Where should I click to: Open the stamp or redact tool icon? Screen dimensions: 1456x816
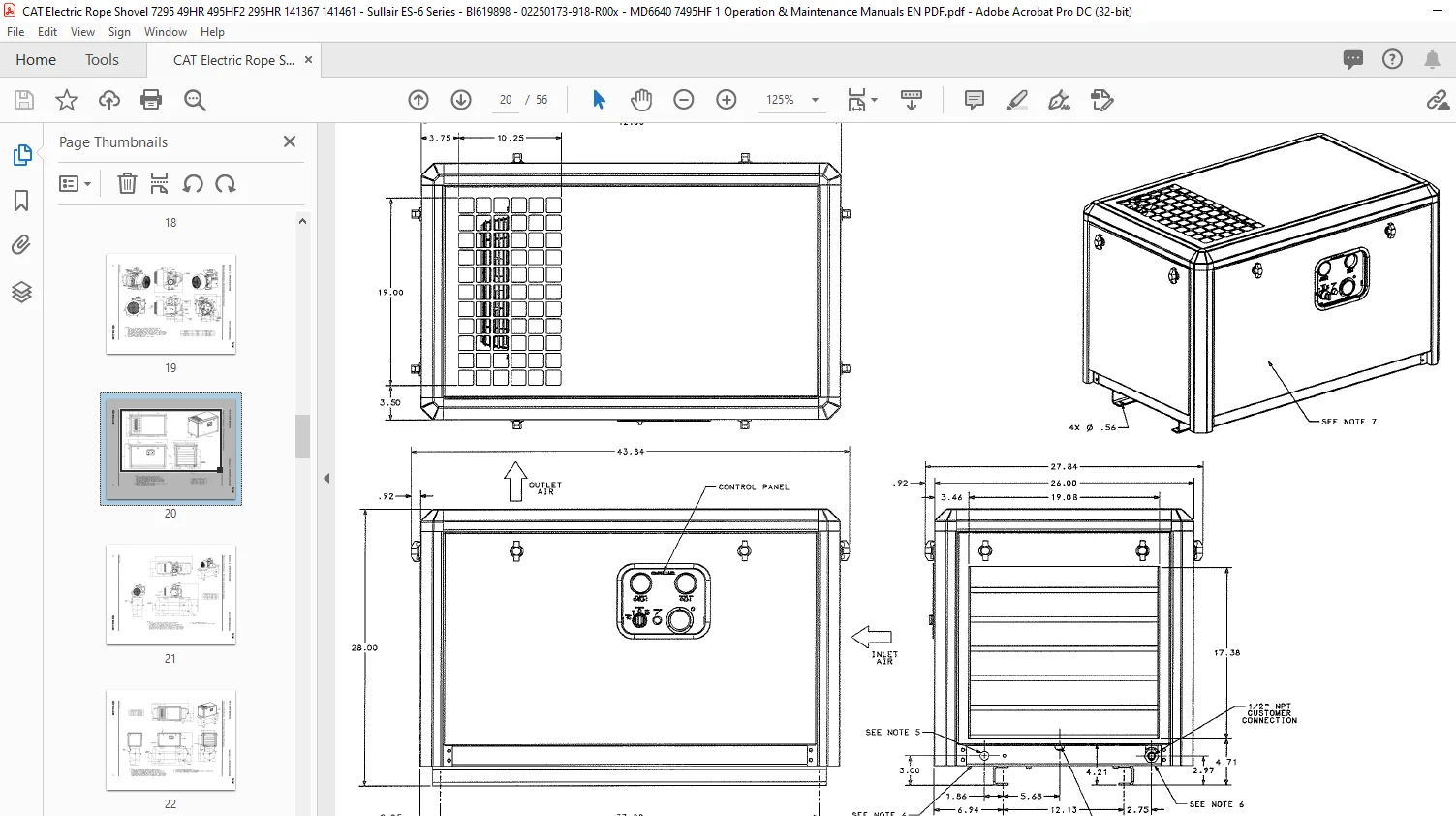tap(1102, 100)
